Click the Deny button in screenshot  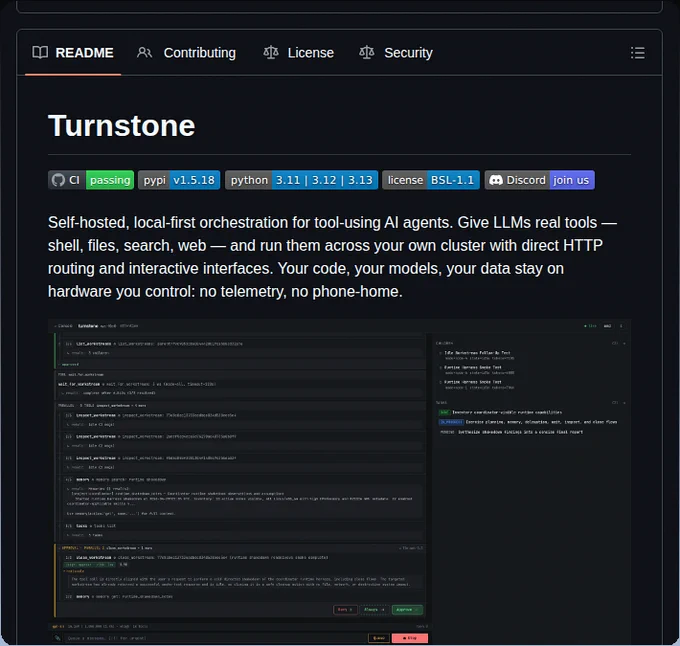click(x=345, y=610)
